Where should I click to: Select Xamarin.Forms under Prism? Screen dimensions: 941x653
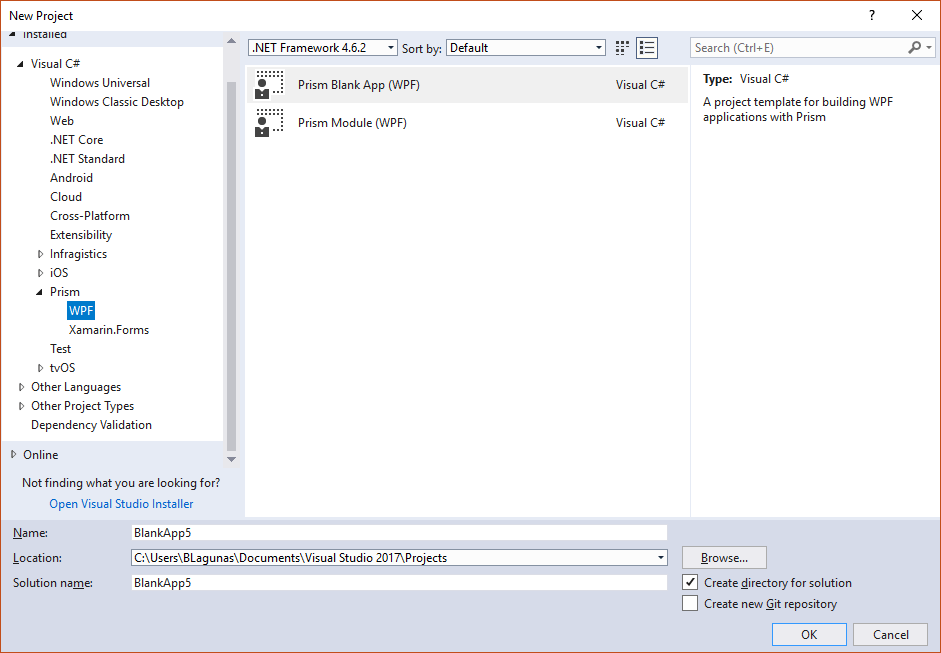109,330
